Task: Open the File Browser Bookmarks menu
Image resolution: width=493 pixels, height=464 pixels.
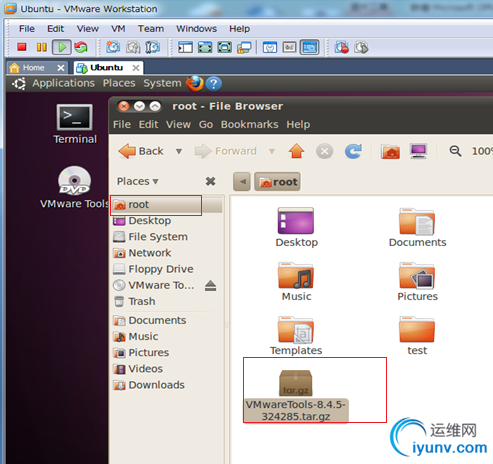Action: (x=249, y=124)
